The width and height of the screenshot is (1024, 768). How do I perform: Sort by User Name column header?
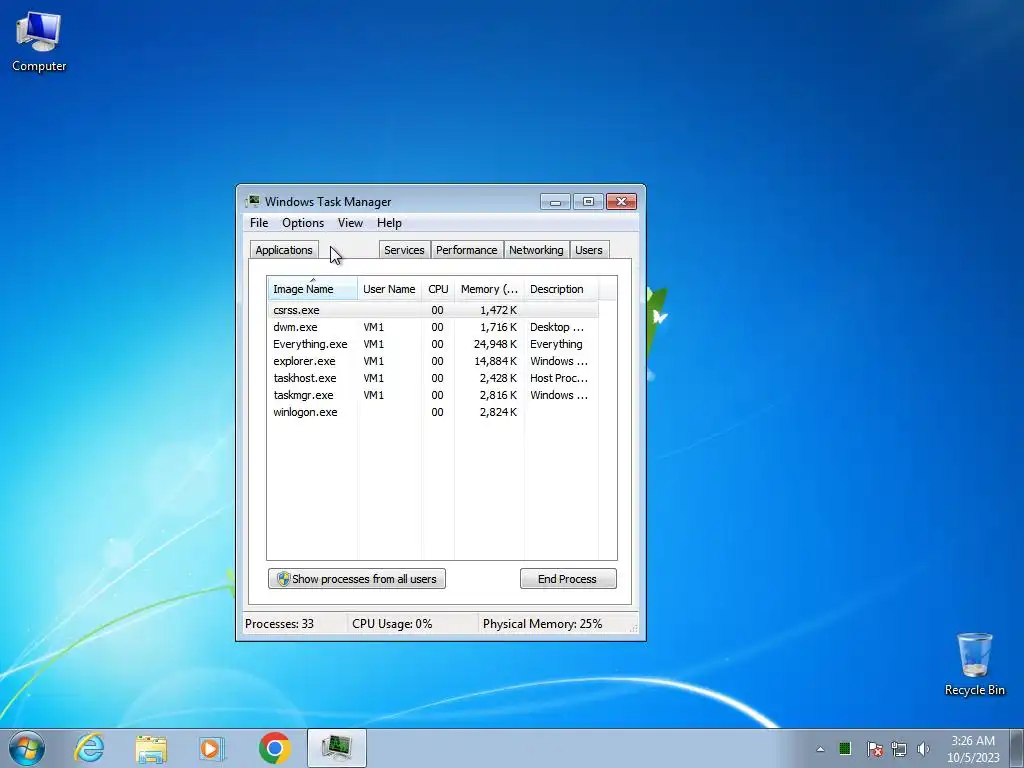coord(389,289)
